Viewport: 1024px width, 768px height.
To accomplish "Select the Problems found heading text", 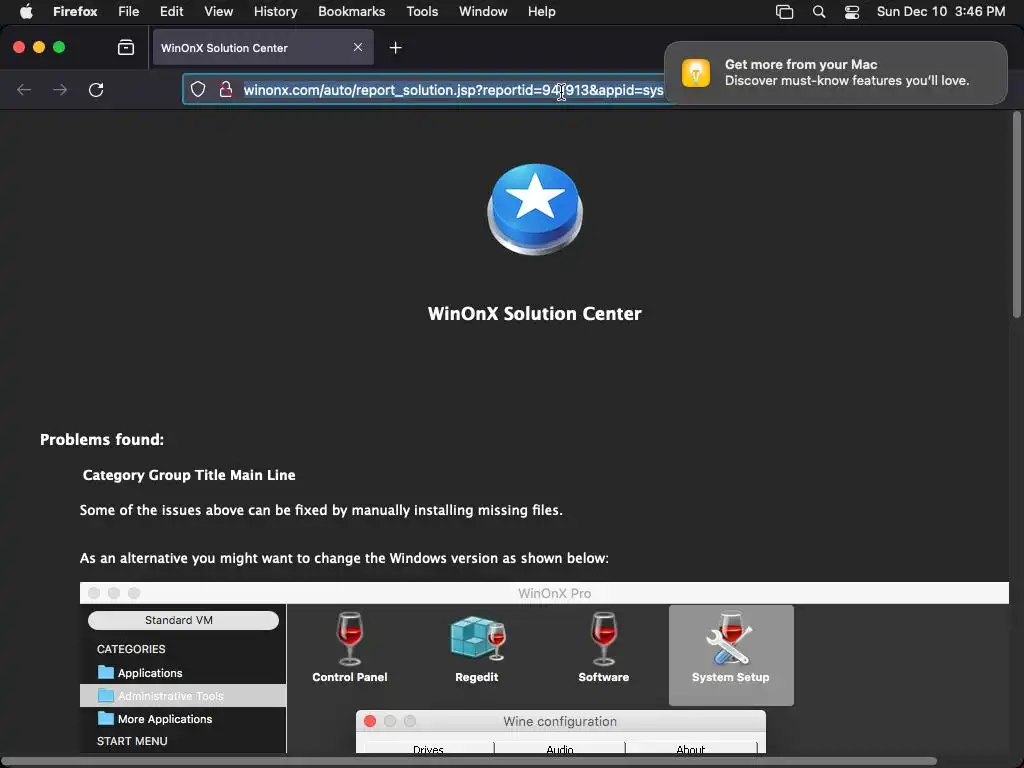I will [x=102, y=440].
